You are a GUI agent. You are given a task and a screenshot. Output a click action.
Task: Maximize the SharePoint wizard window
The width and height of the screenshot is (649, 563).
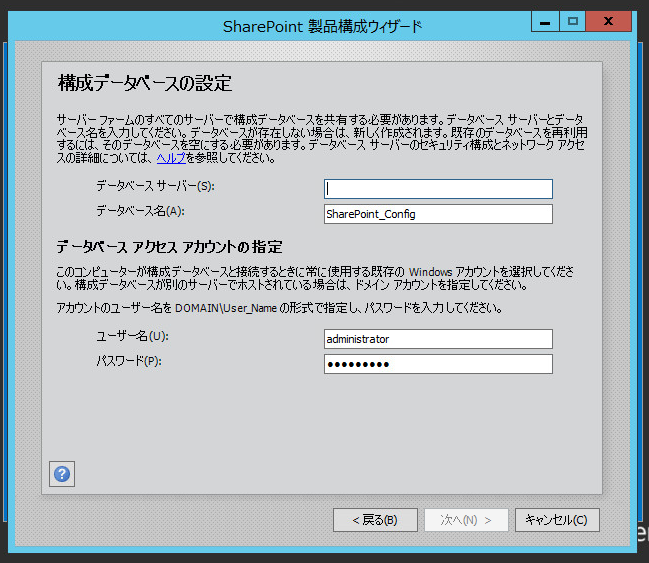click(573, 22)
